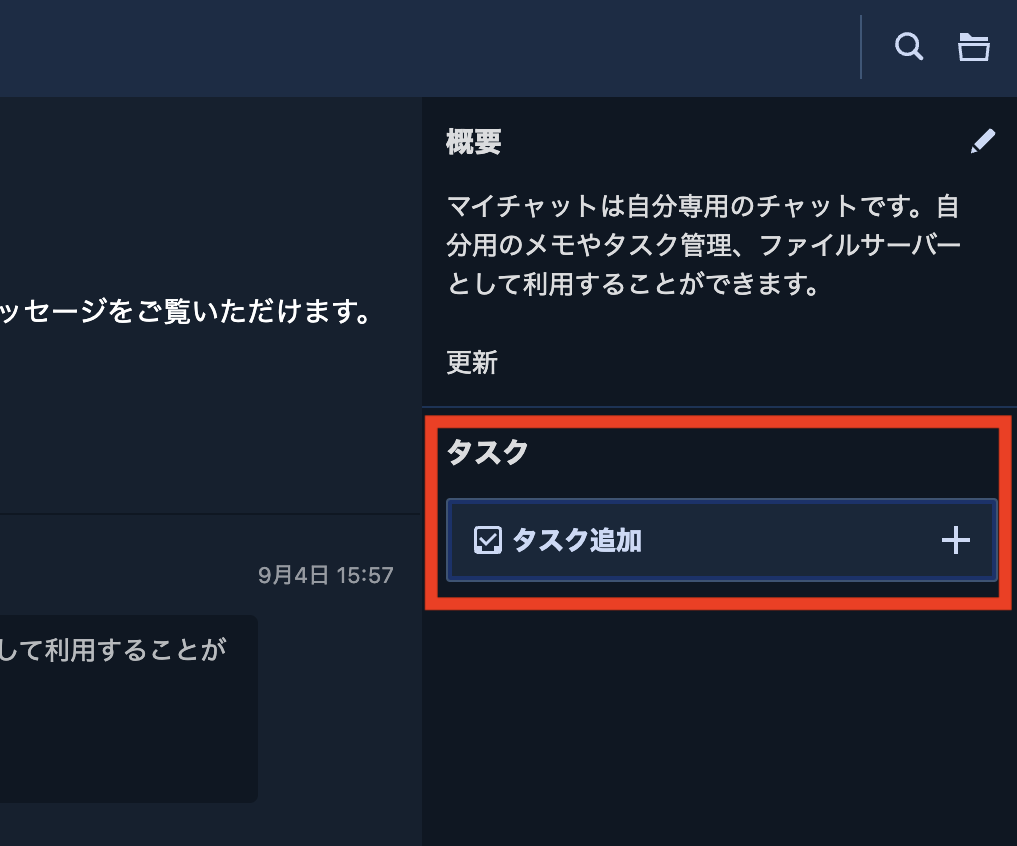Click the vertical divider beside search icon
The width and height of the screenshot is (1017, 846).
pos(861,47)
